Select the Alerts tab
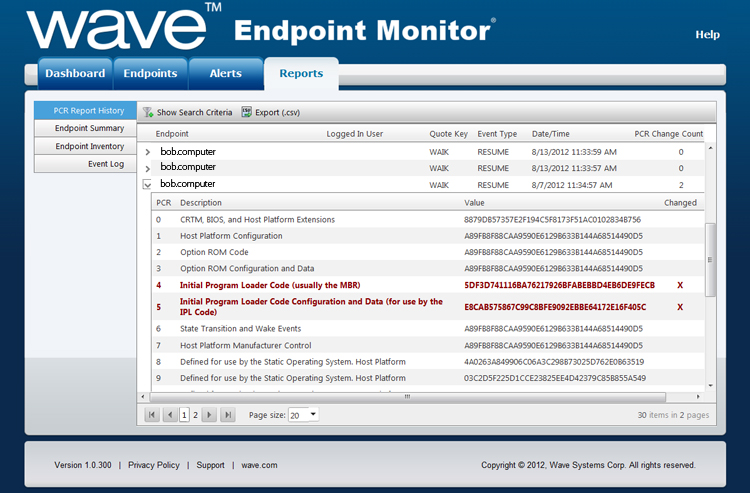Image resolution: width=750 pixels, height=493 pixels. 225,73
